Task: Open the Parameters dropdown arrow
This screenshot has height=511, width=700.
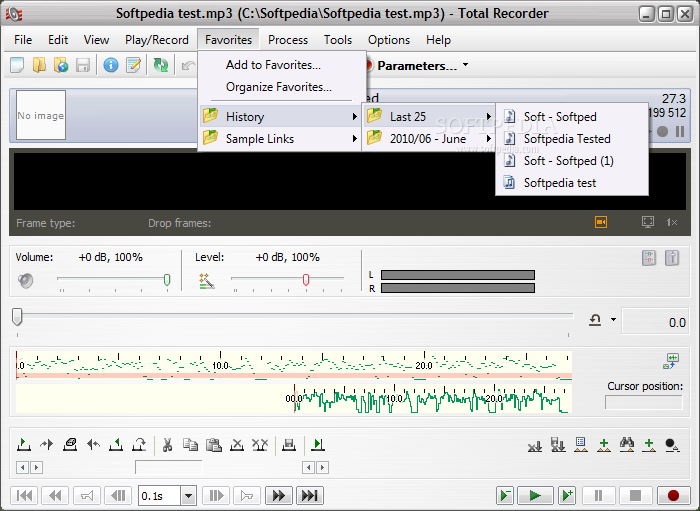Action: click(466, 65)
